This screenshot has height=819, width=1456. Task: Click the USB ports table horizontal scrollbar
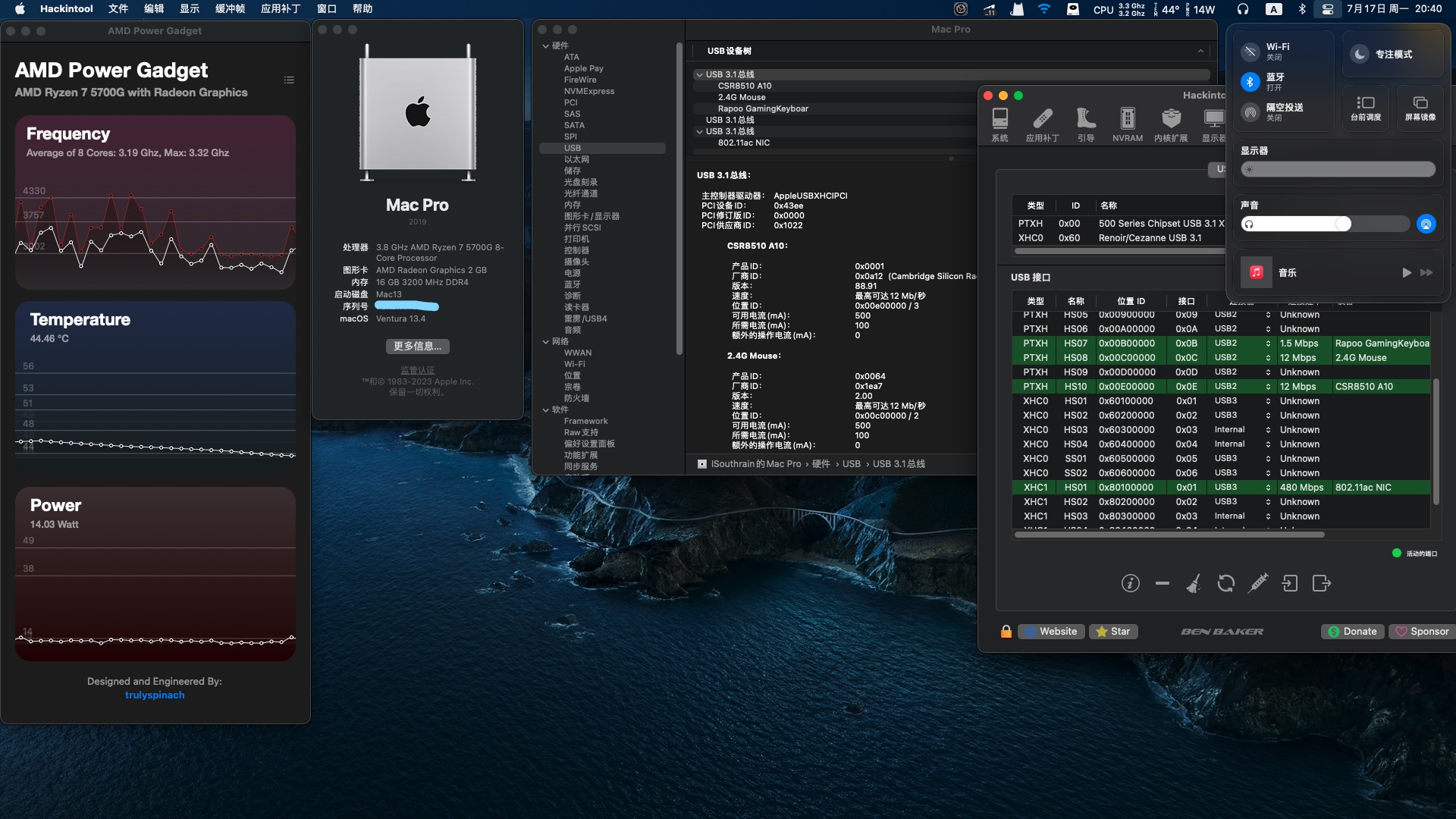(x=1169, y=535)
